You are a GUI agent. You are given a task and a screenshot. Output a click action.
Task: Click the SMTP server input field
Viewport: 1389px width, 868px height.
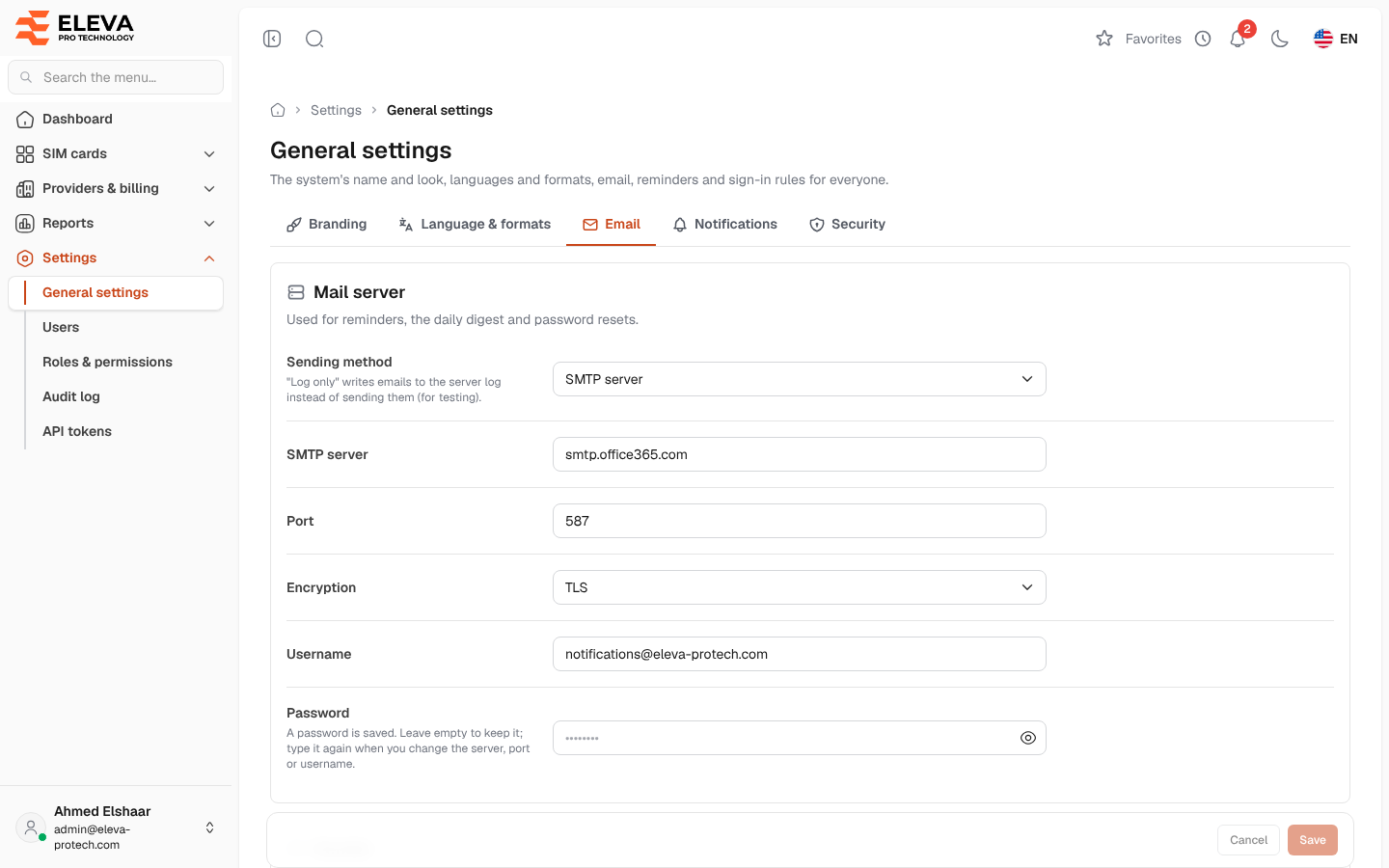(799, 454)
